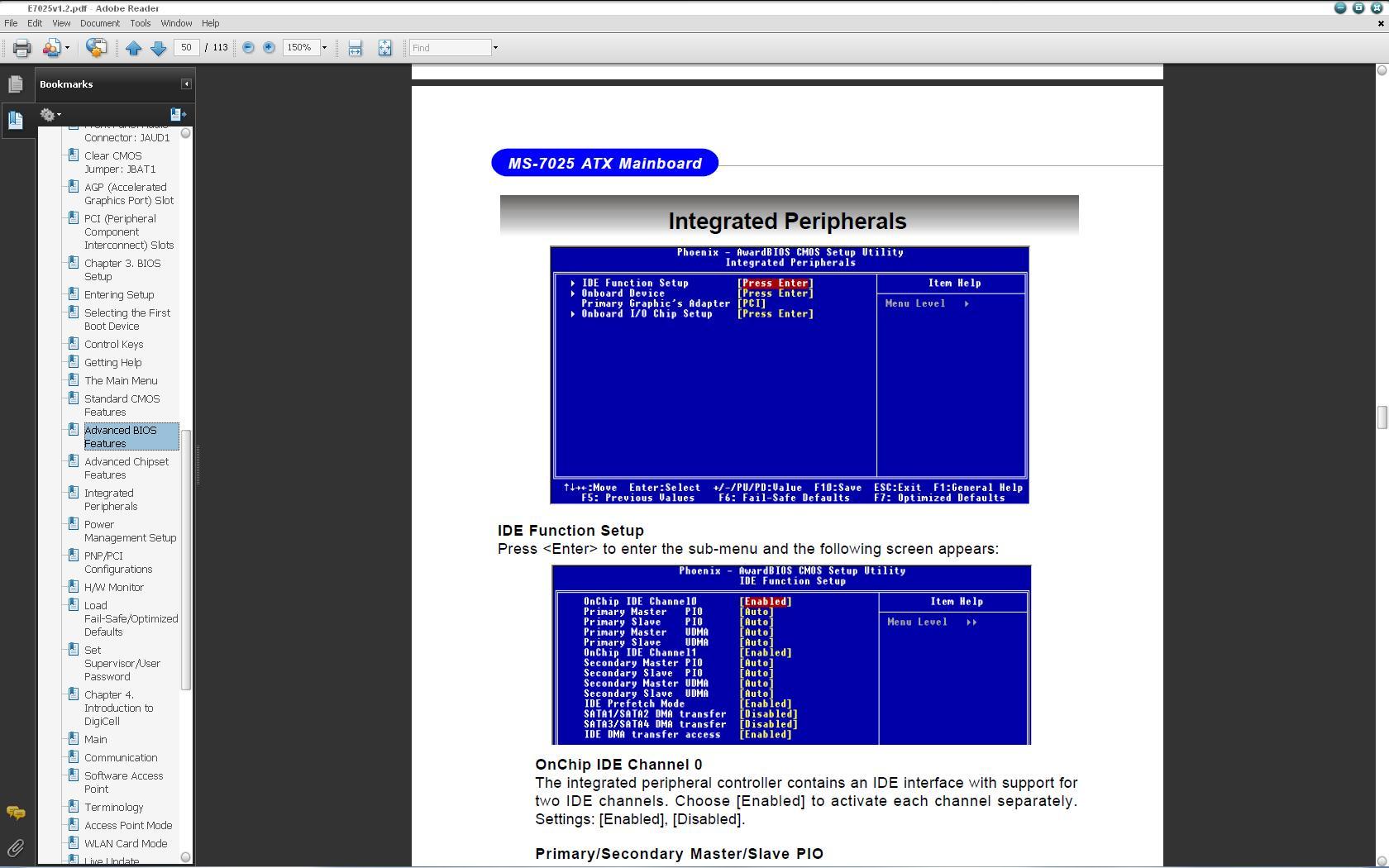This screenshot has height=868, width=1389.
Task: Open PNP/PCI Configurations bookmark
Action: click(x=118, y=562)
